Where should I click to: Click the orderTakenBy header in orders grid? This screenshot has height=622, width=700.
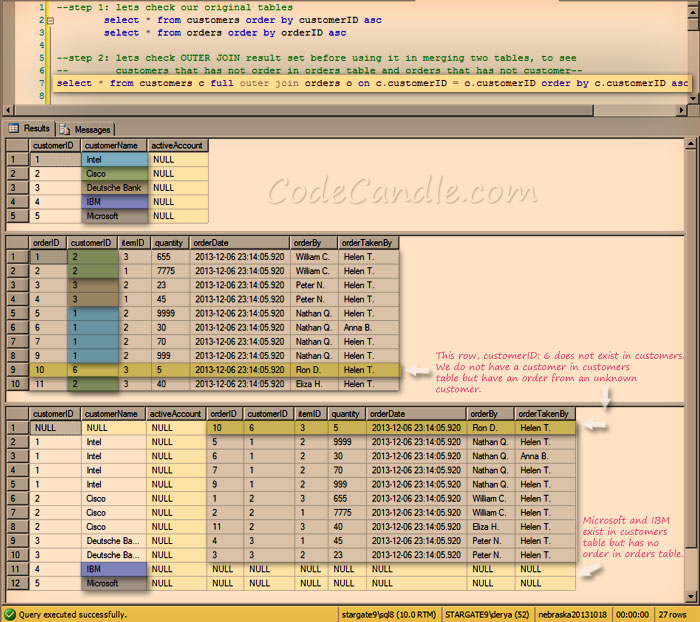tap(368, 243)
